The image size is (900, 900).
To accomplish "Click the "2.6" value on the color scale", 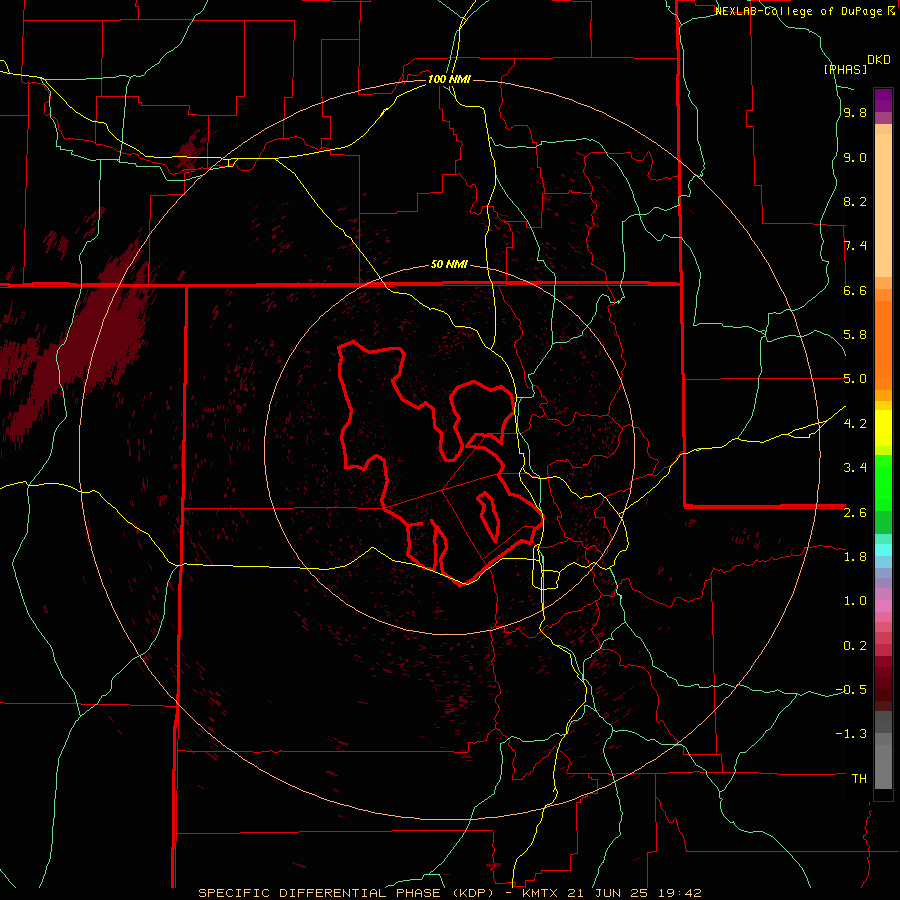I will click(855, 513).
